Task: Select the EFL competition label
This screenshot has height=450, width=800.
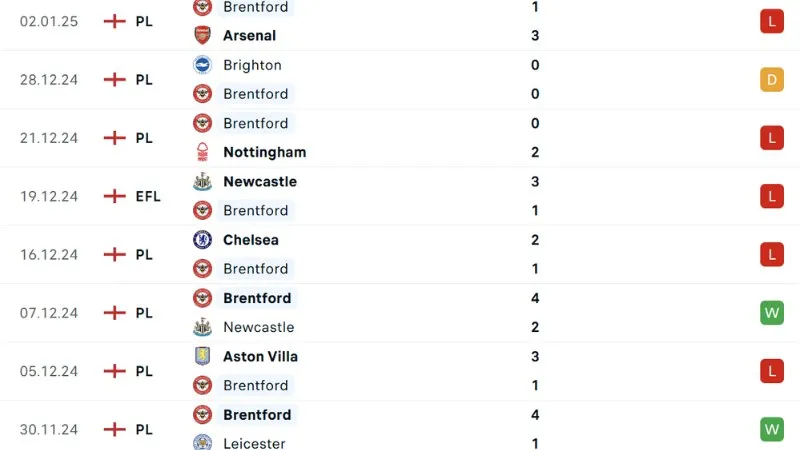Action: pyautogui.click(x=148, y=196)
